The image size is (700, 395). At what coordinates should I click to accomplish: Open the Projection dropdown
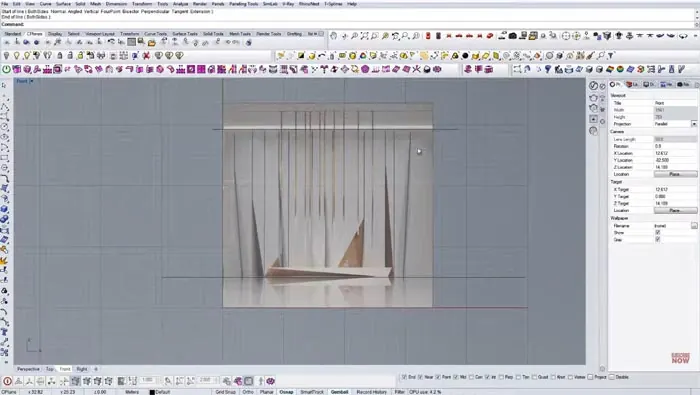(694, 124)
